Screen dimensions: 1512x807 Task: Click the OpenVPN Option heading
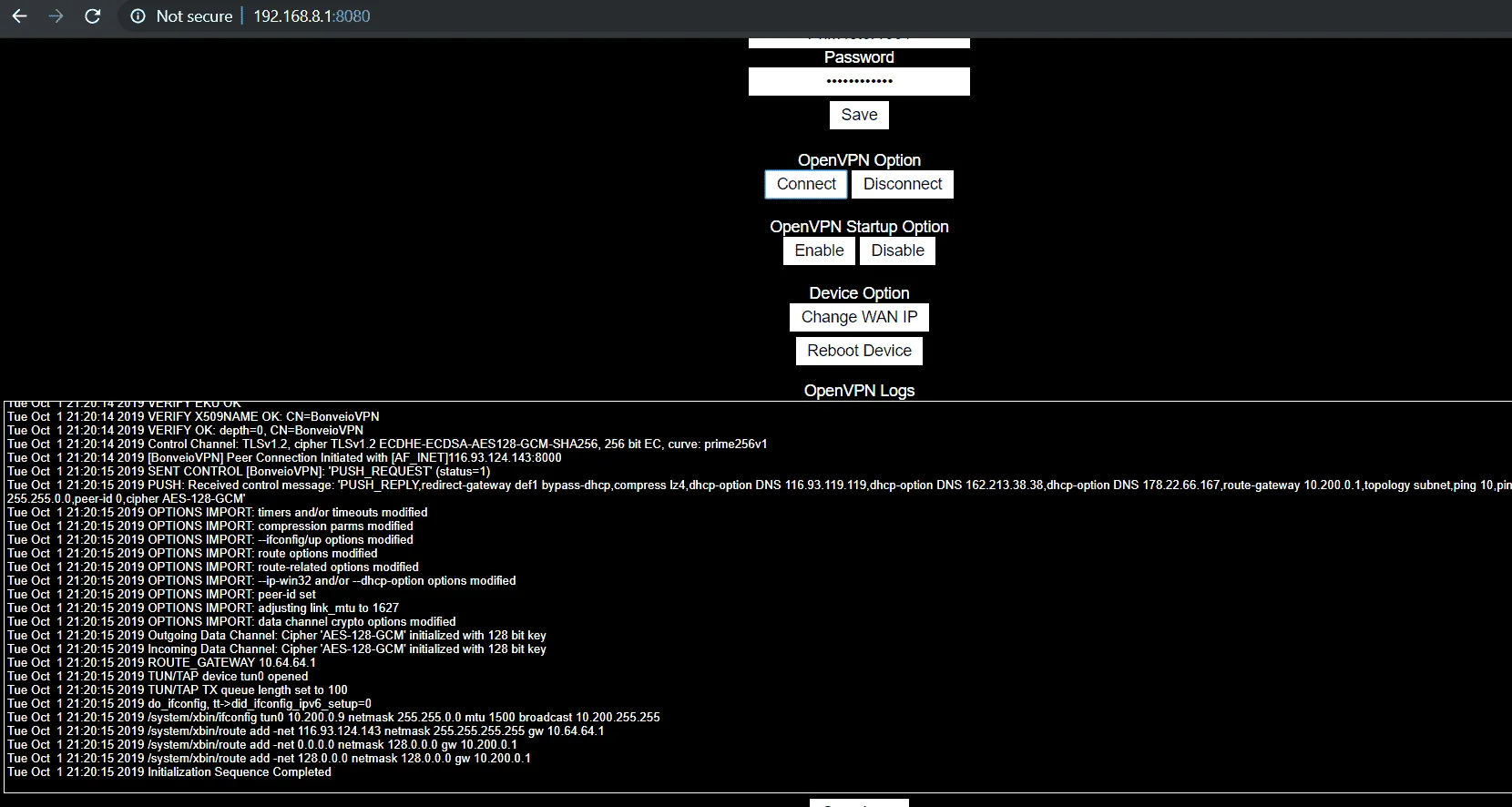coord(859,160)
